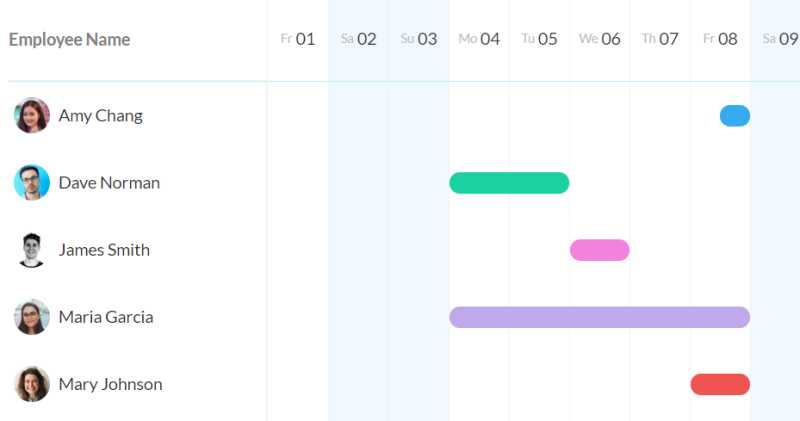Select the Th 07 date header
This screenshot has height=421, width=800.
click(660, 39)
